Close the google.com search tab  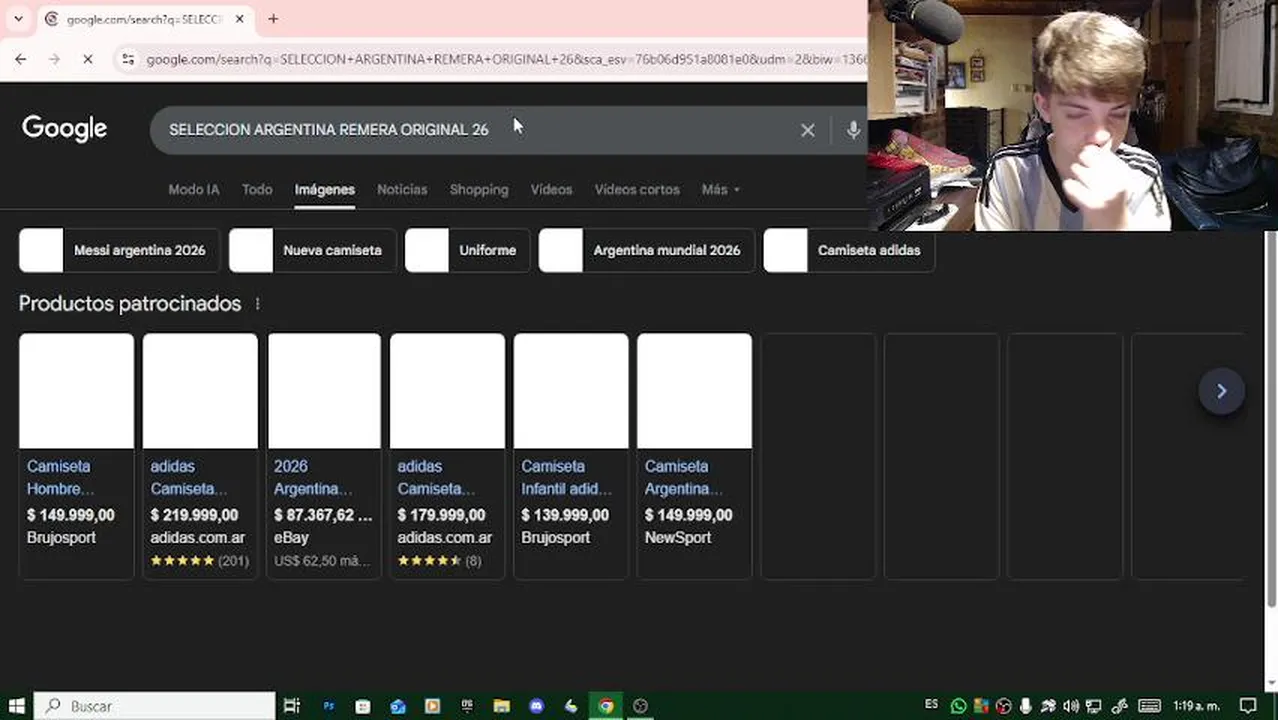click(240, 19)
